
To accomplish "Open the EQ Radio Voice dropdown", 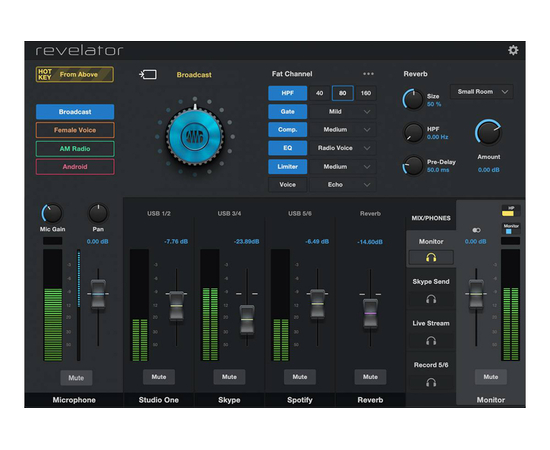I will (343, 148).
